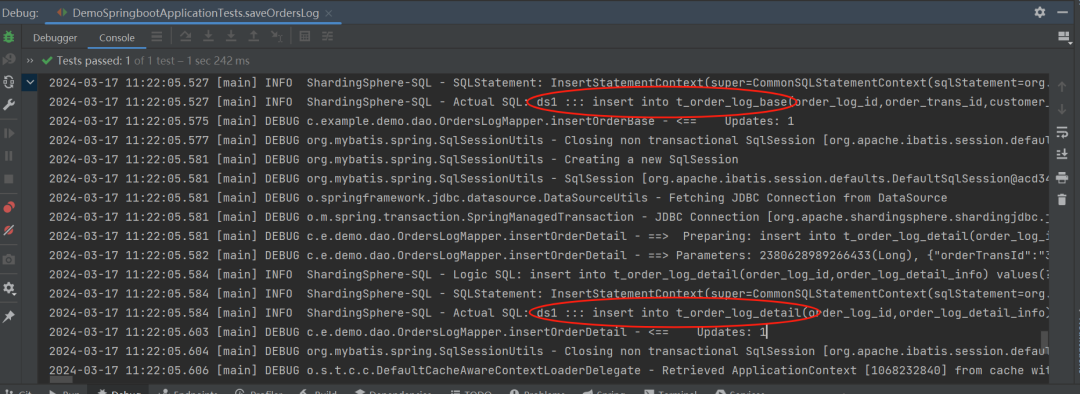Select the Console tab
Image resolution: width=1080 pixels, height=394 pixels.
click(117, 38)
